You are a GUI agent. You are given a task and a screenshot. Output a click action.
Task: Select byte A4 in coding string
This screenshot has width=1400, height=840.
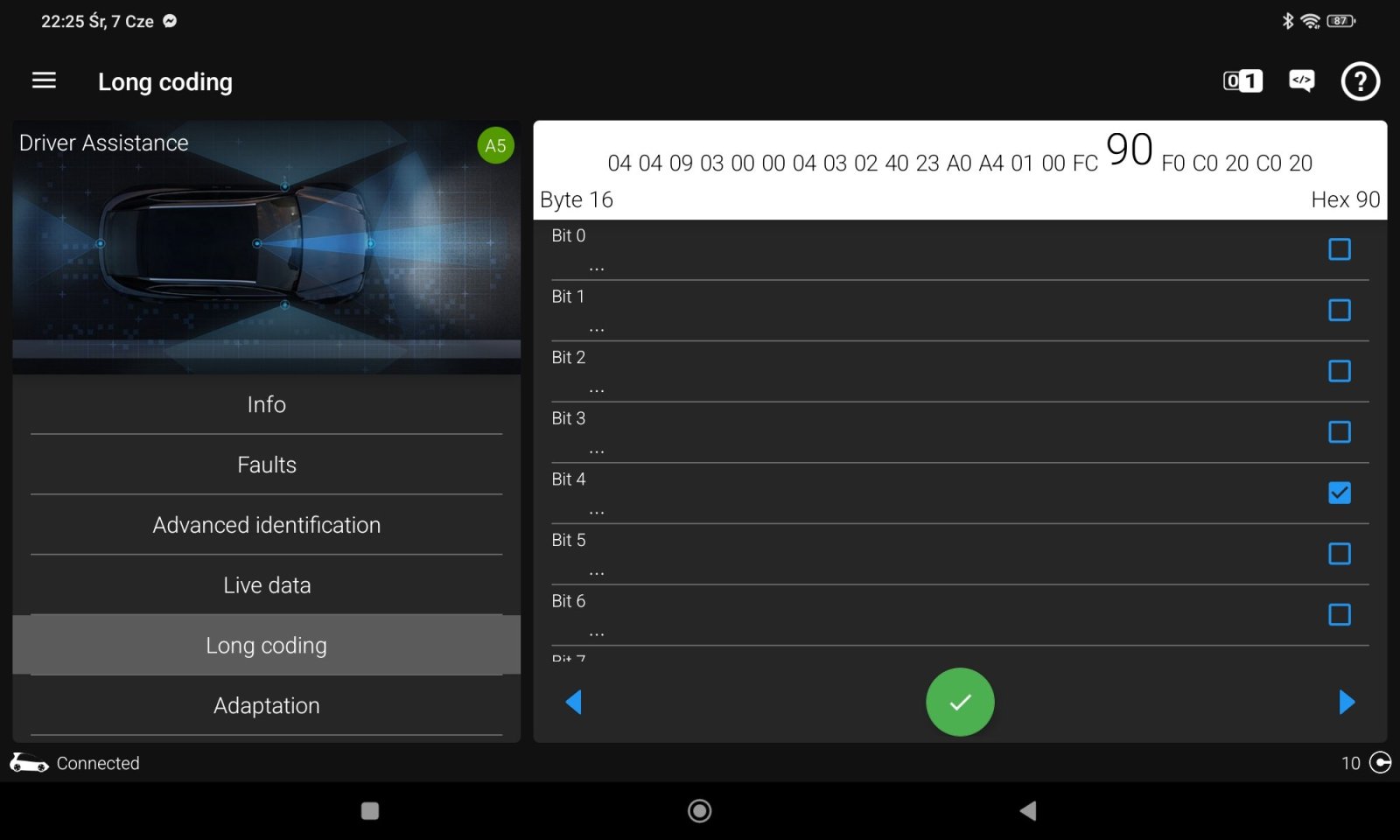pos(991,164)
